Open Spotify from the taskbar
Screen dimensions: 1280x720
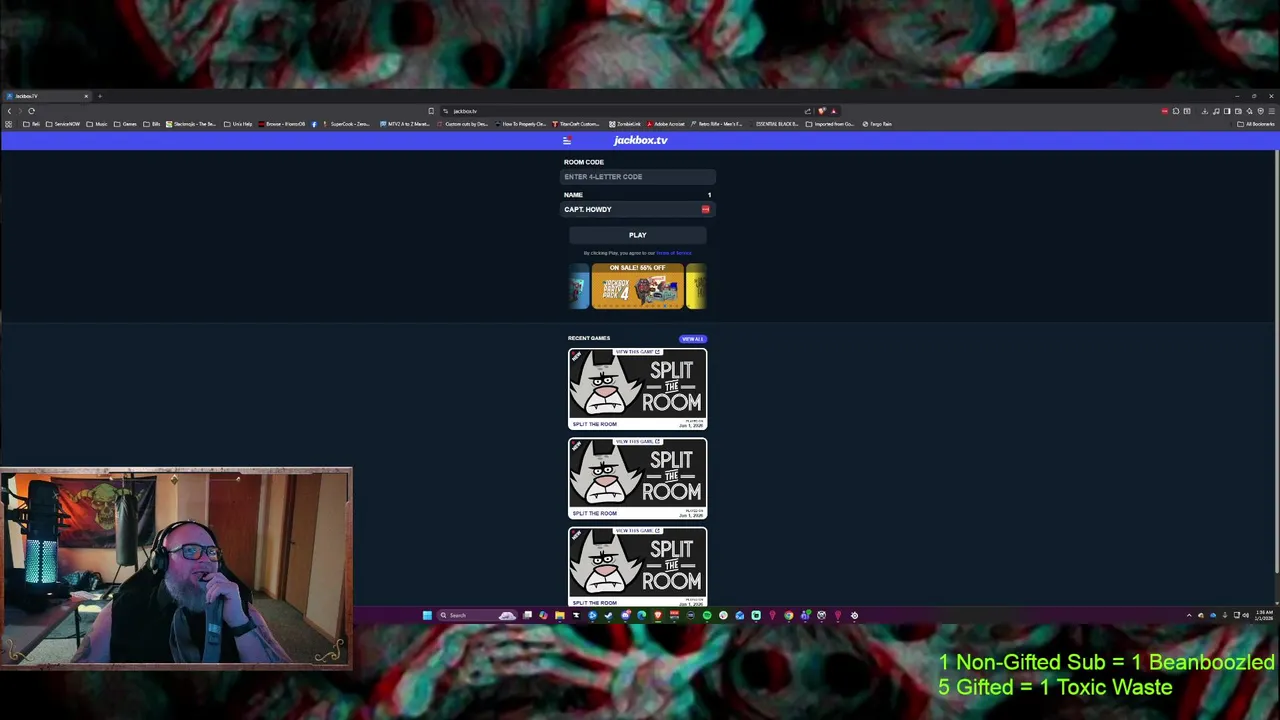point(707,615)
